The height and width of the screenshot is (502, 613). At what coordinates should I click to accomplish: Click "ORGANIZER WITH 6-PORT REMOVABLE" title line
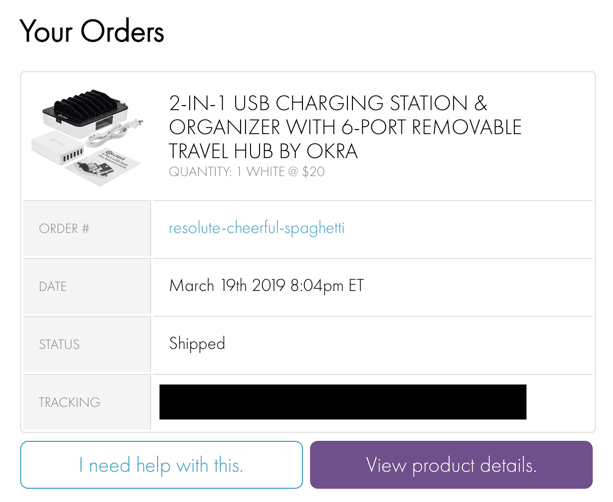(345, 128)
